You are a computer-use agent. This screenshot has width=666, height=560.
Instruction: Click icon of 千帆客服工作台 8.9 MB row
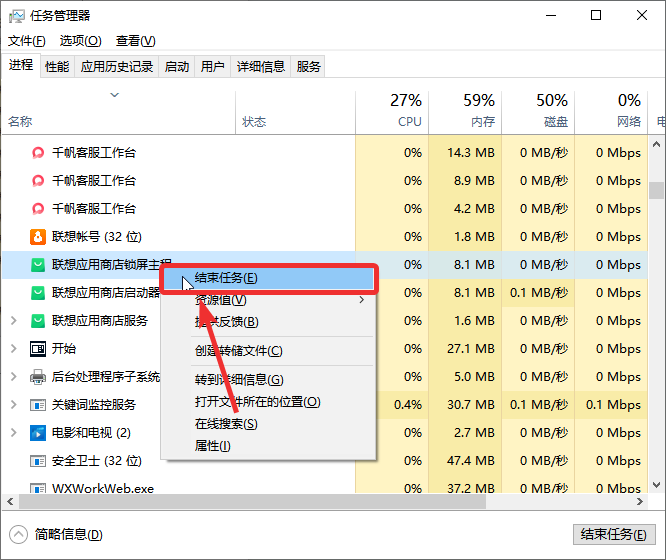pyautogui.click(x=38, y=181)
